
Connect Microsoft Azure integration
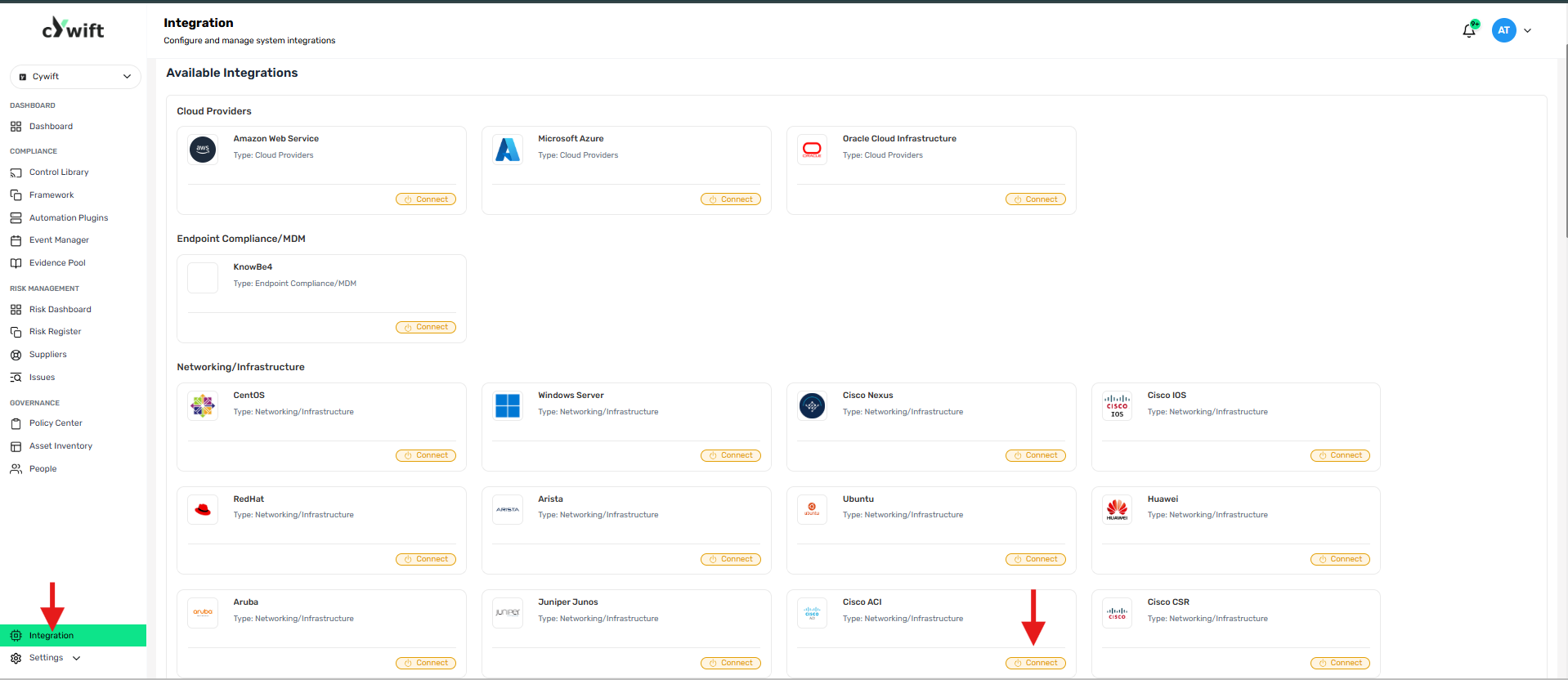click(x=731, y=199)
